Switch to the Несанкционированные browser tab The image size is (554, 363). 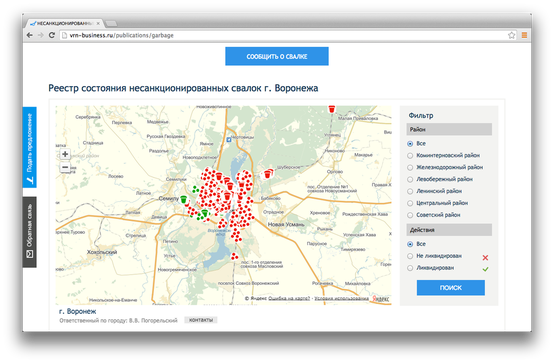tap(64, 23)
